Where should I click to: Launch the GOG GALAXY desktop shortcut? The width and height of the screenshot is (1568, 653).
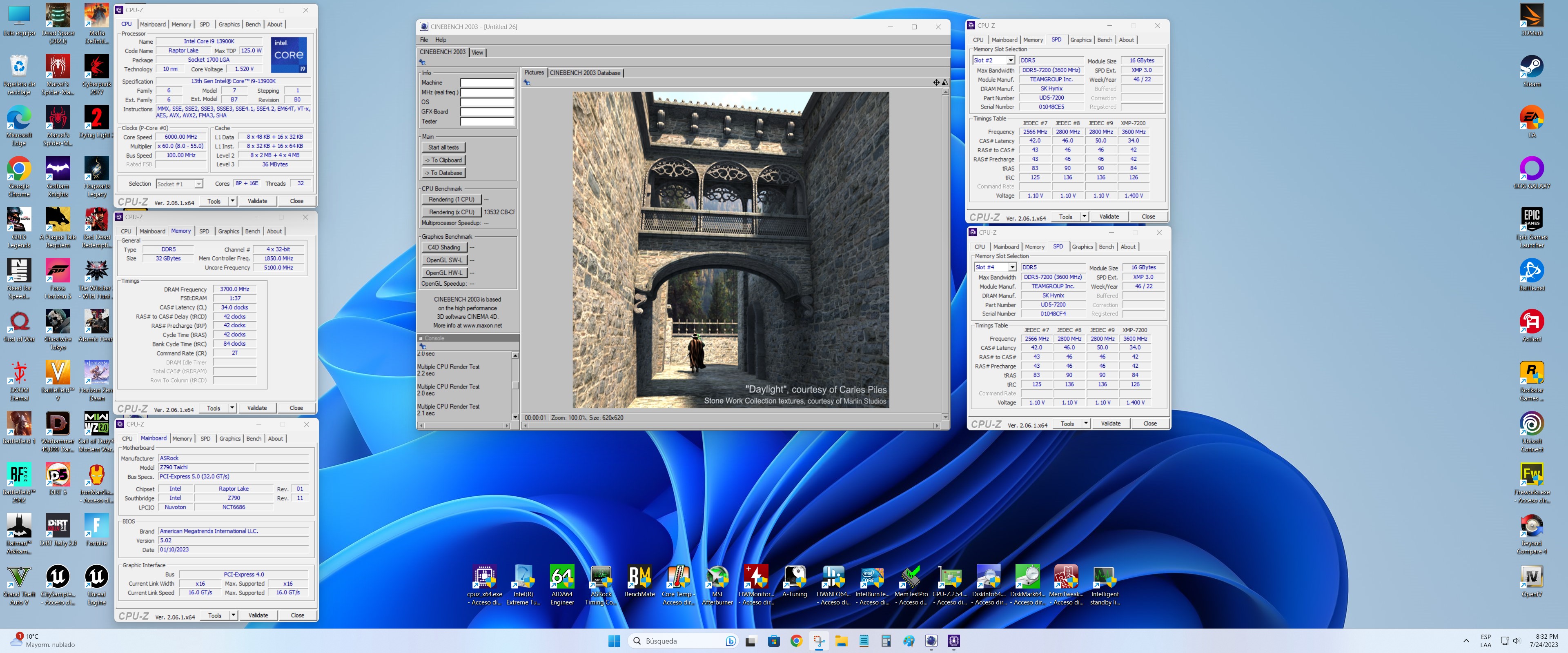1532,173
